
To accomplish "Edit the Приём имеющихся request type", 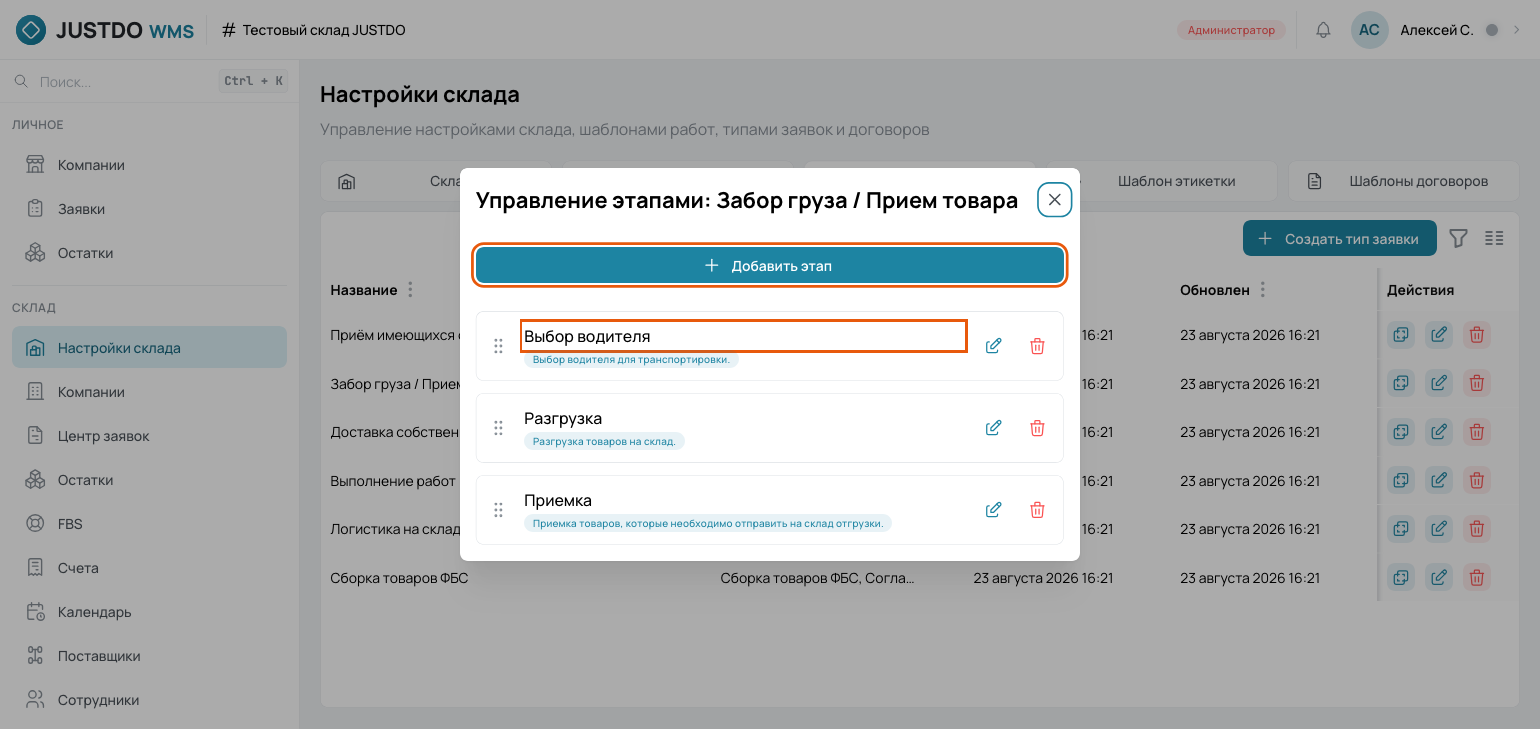I will 1439,335.
